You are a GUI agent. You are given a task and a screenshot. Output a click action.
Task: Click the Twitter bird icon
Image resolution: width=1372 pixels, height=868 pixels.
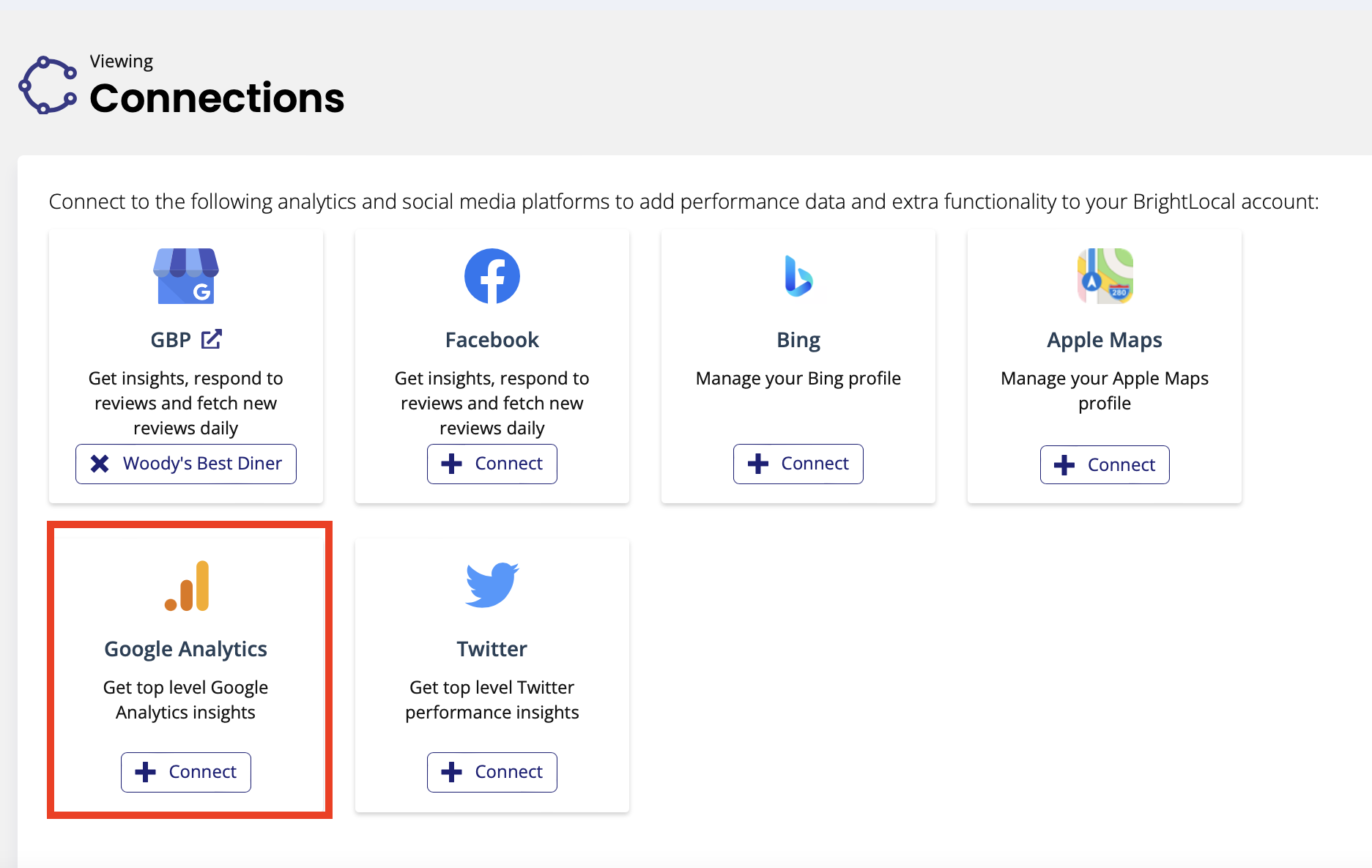coord(492,585)
